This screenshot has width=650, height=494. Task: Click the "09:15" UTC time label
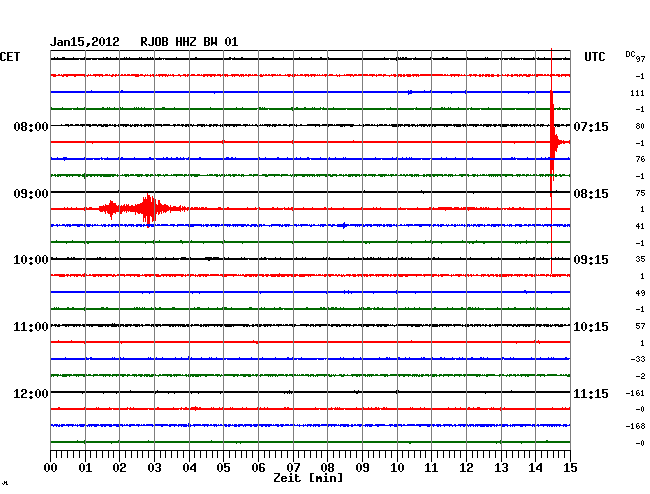(591, 260)
